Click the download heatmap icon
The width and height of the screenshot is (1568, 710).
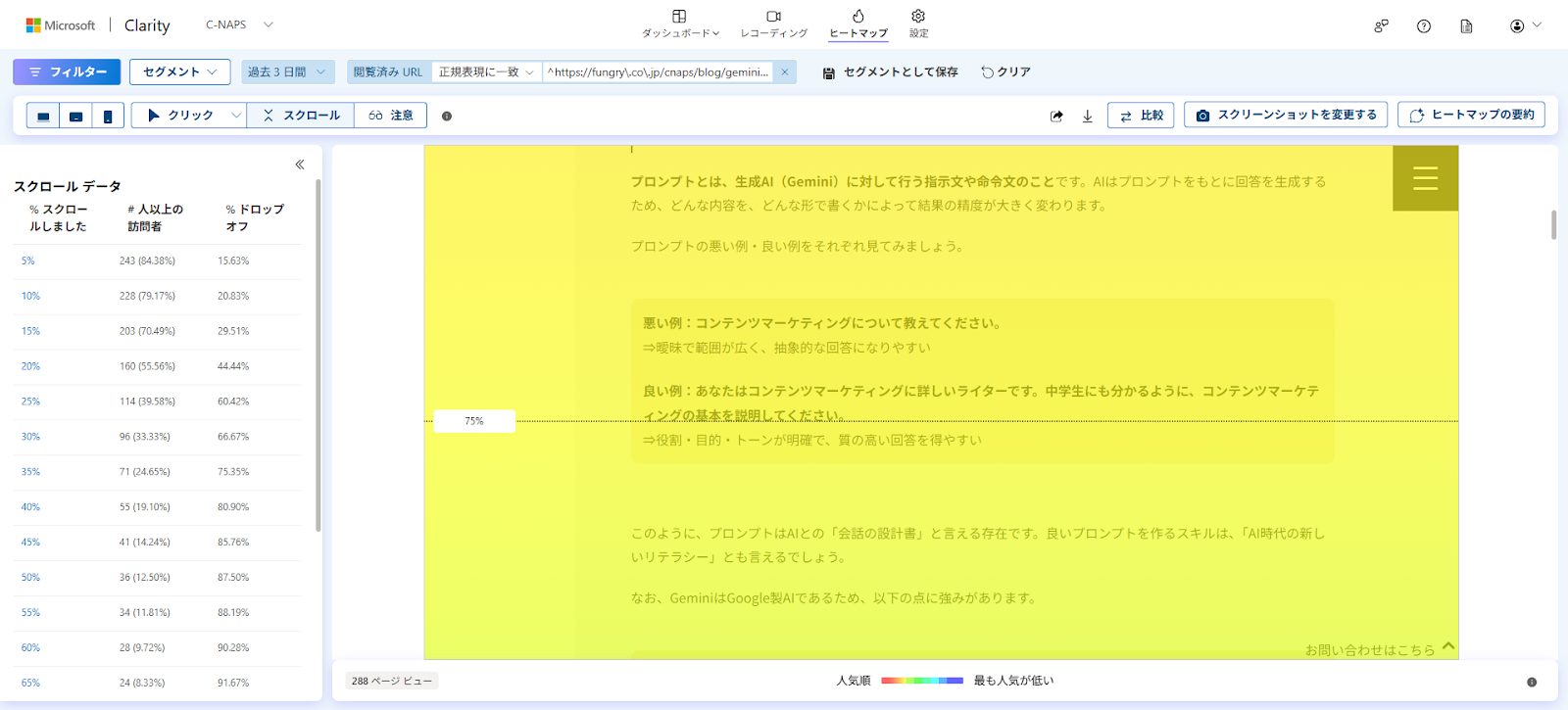[x=1087, y=116]
